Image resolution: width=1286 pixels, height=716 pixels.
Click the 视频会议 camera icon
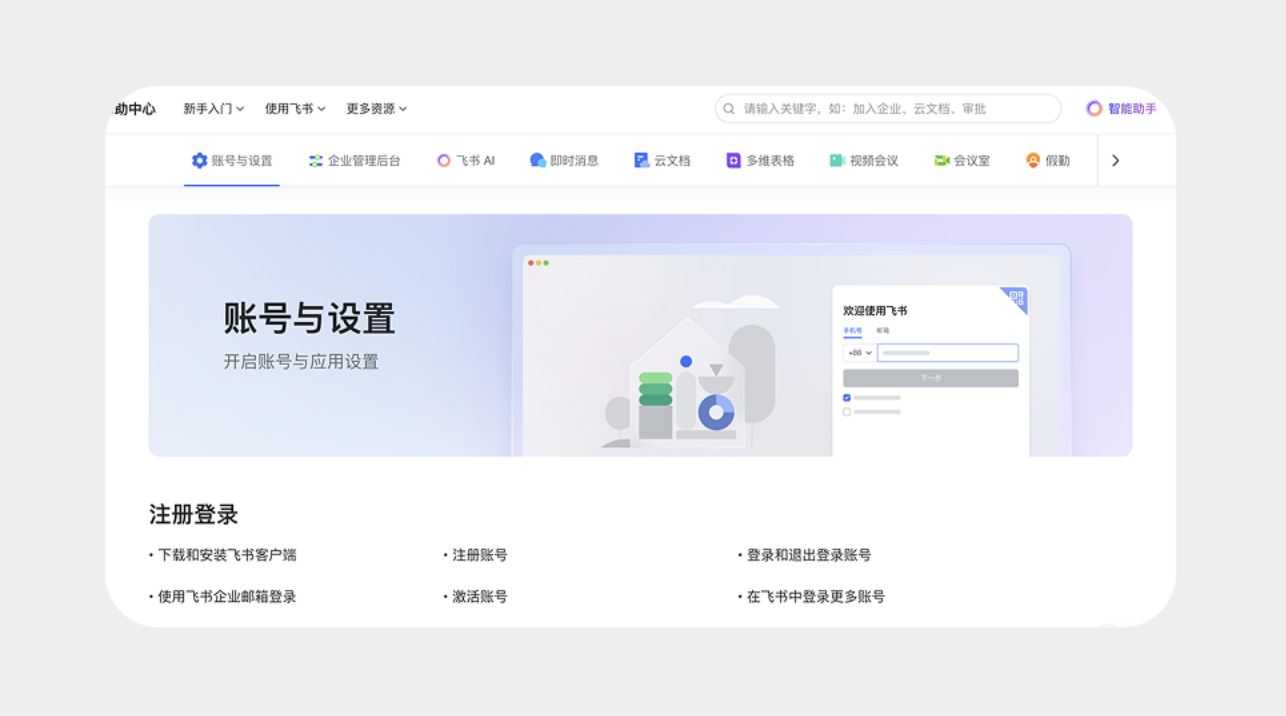coord(837,161)
